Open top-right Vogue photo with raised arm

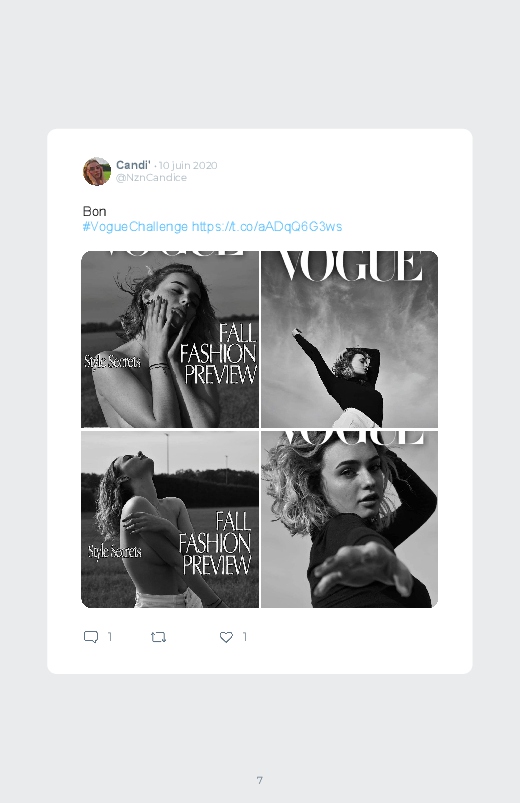[x=349, y=339]
